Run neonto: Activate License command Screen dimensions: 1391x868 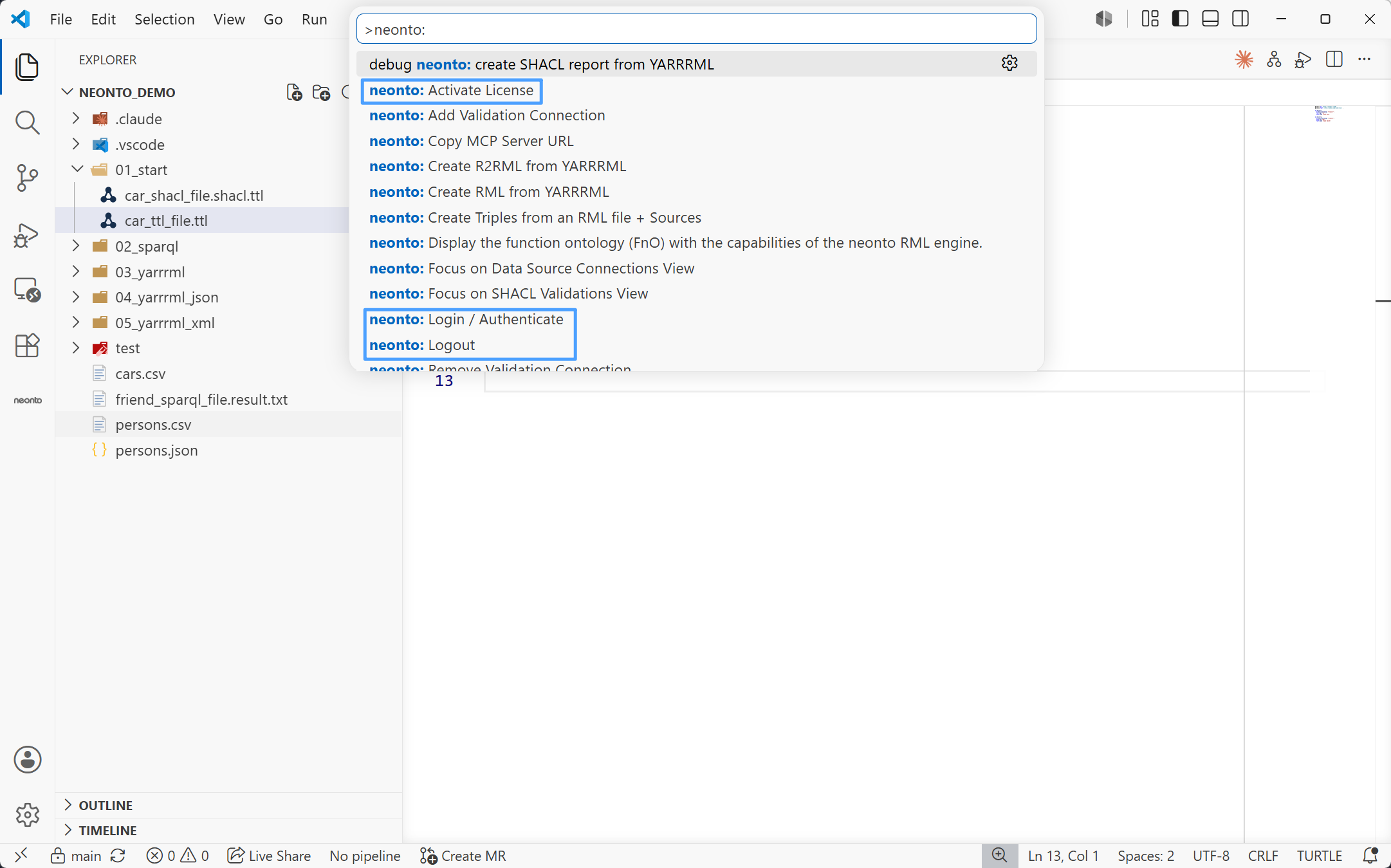697,90
